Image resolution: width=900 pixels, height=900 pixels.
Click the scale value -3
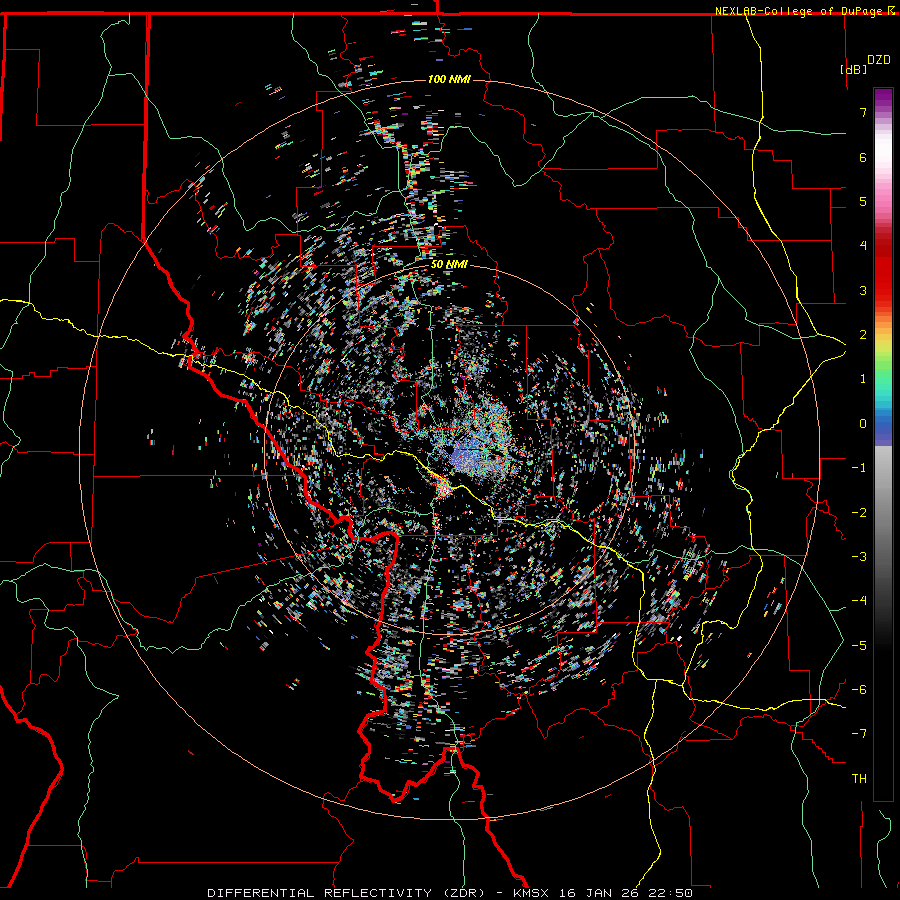tap(859, 557)
